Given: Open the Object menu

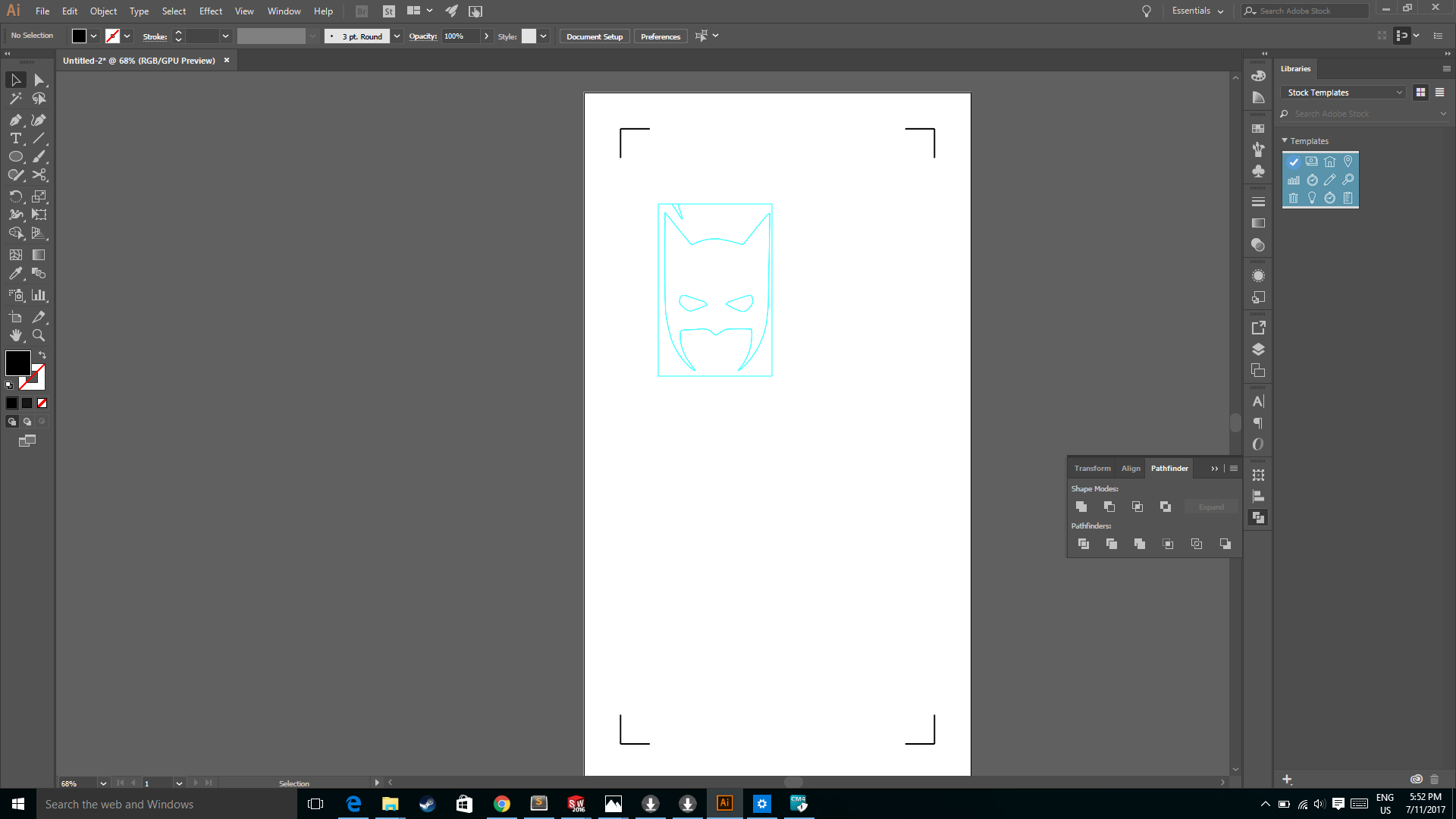Looking at the screenshot, I should [103, 11].
